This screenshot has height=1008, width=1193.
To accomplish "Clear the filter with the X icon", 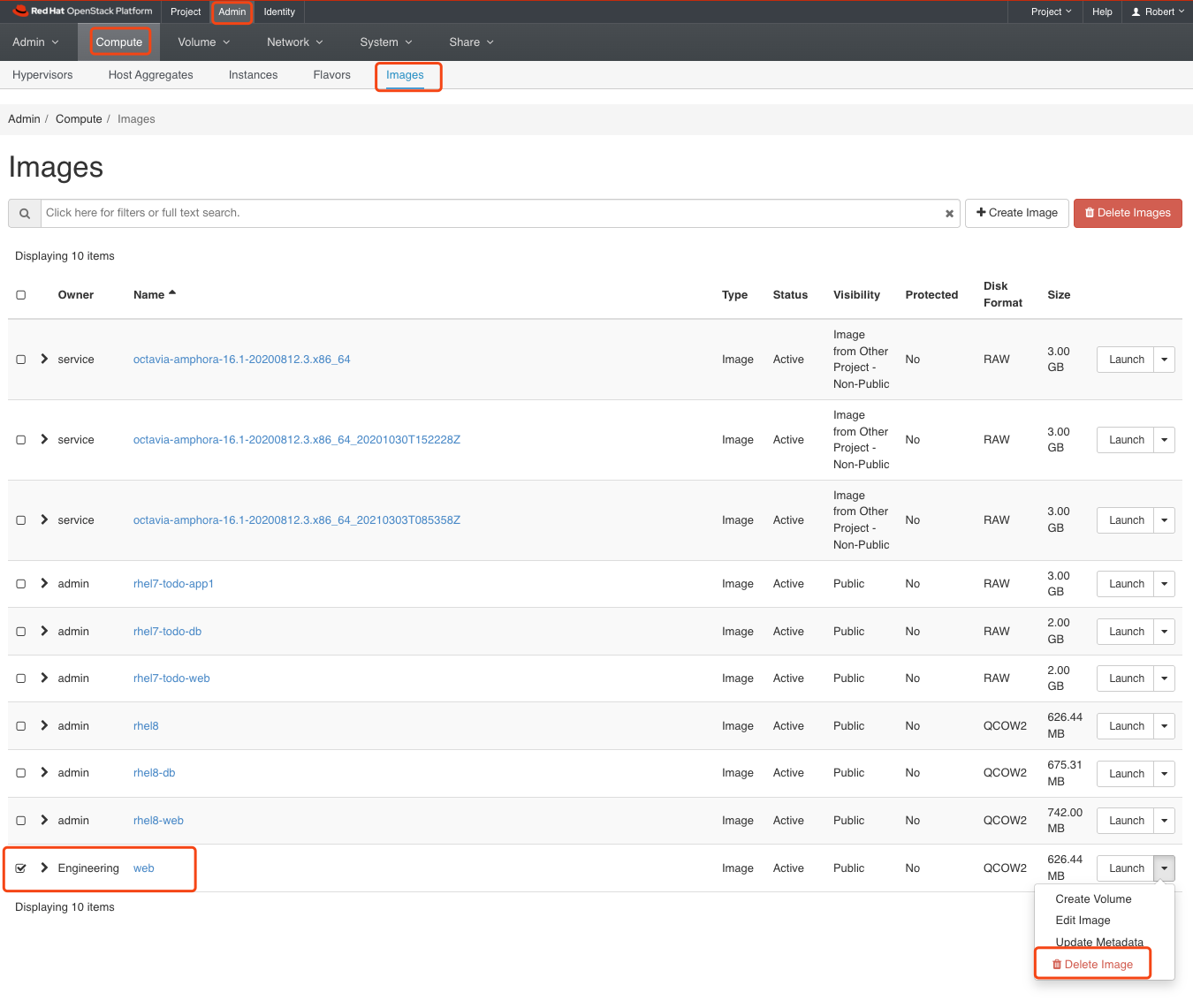I will [x=949, y=214].
